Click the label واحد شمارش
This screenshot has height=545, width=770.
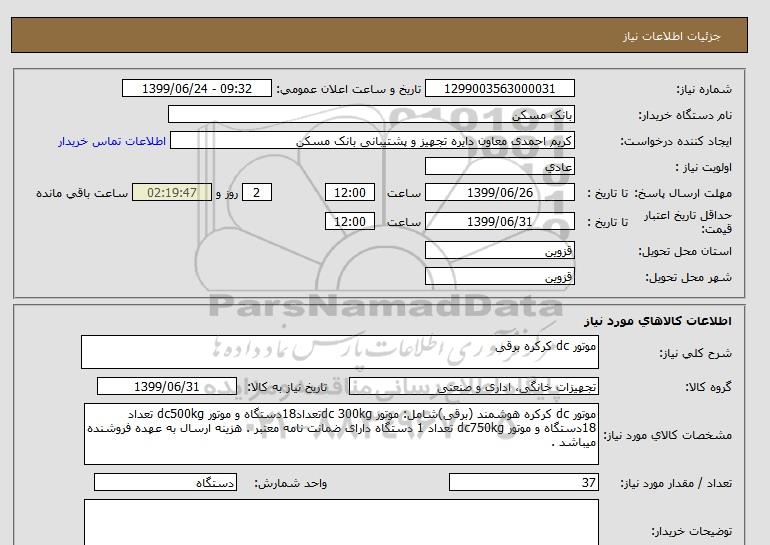(290, 484)
